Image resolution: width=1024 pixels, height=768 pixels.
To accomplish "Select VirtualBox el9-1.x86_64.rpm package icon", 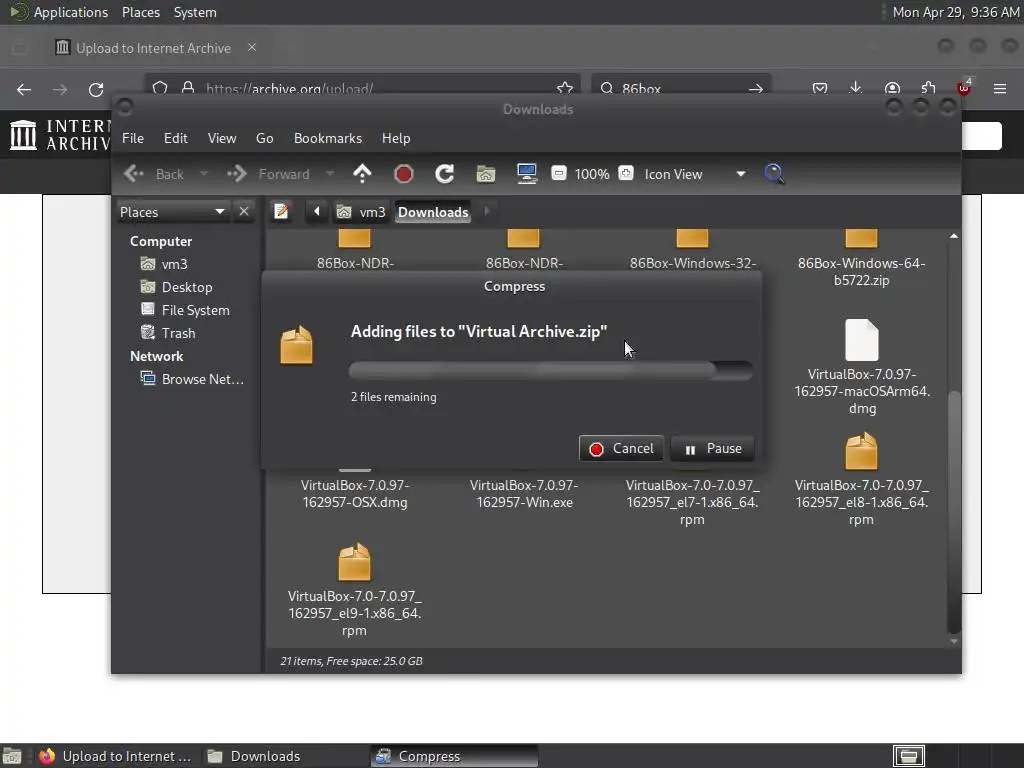I will tap(355, 562).
